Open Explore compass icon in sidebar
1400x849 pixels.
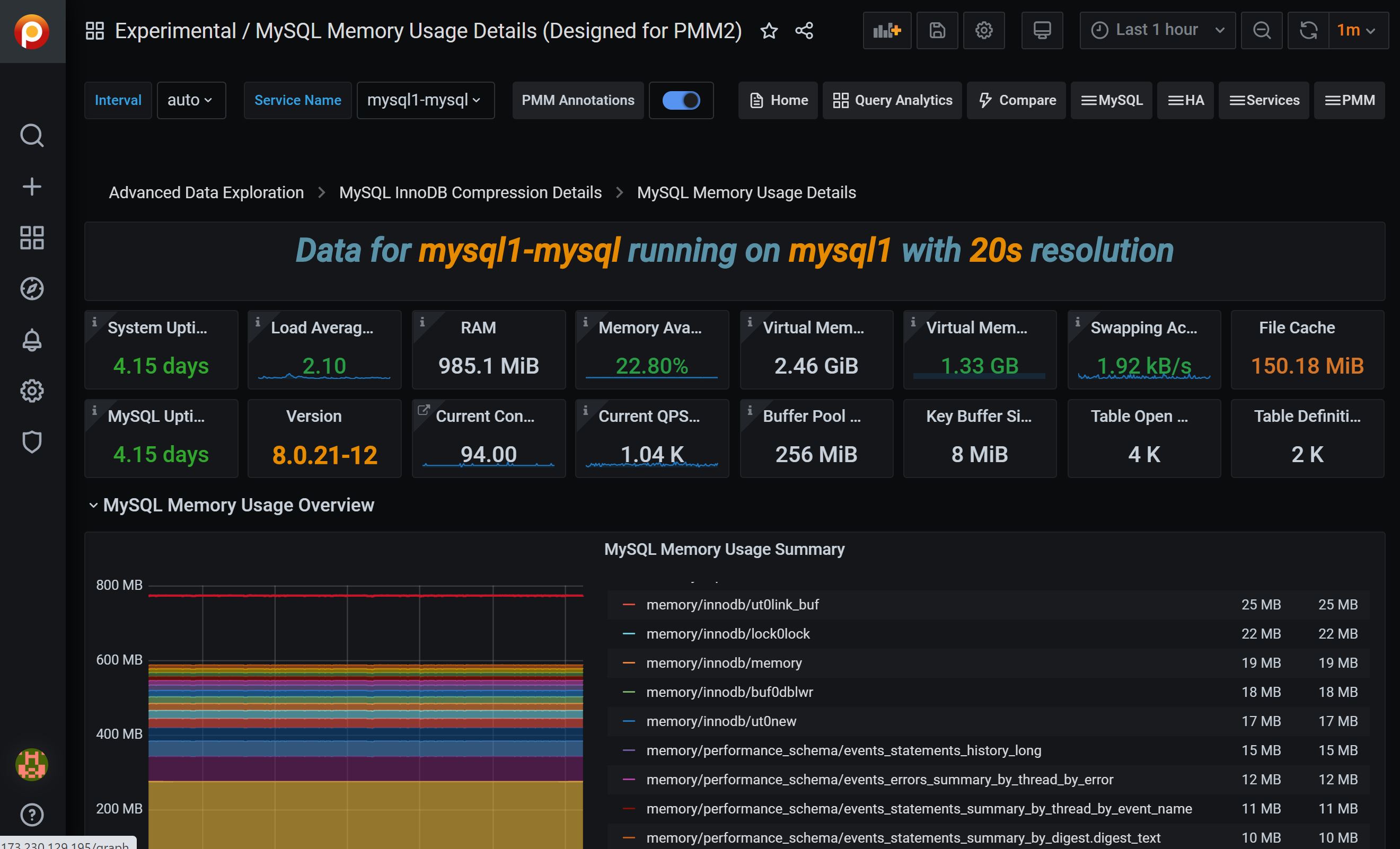[32, 288]
